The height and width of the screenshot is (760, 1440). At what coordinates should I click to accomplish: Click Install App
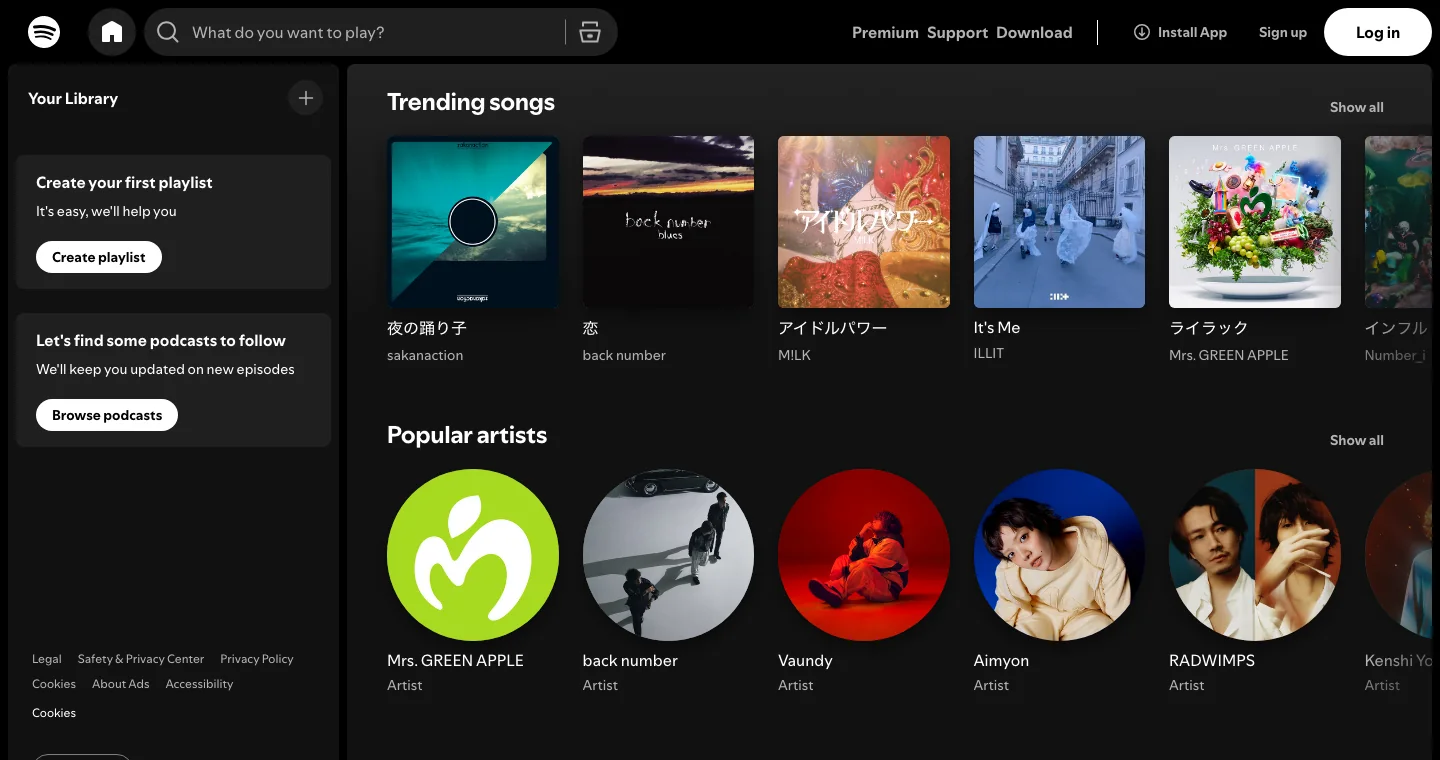click(x=1180, y=32)
